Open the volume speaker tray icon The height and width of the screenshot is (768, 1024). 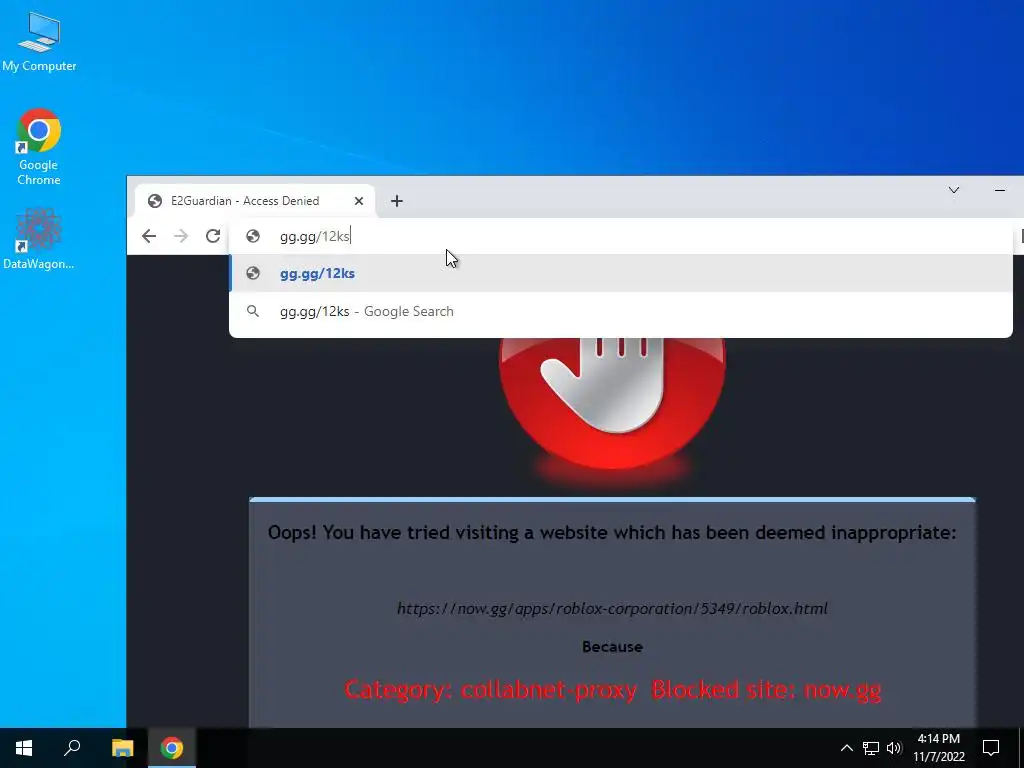[893, 748]
